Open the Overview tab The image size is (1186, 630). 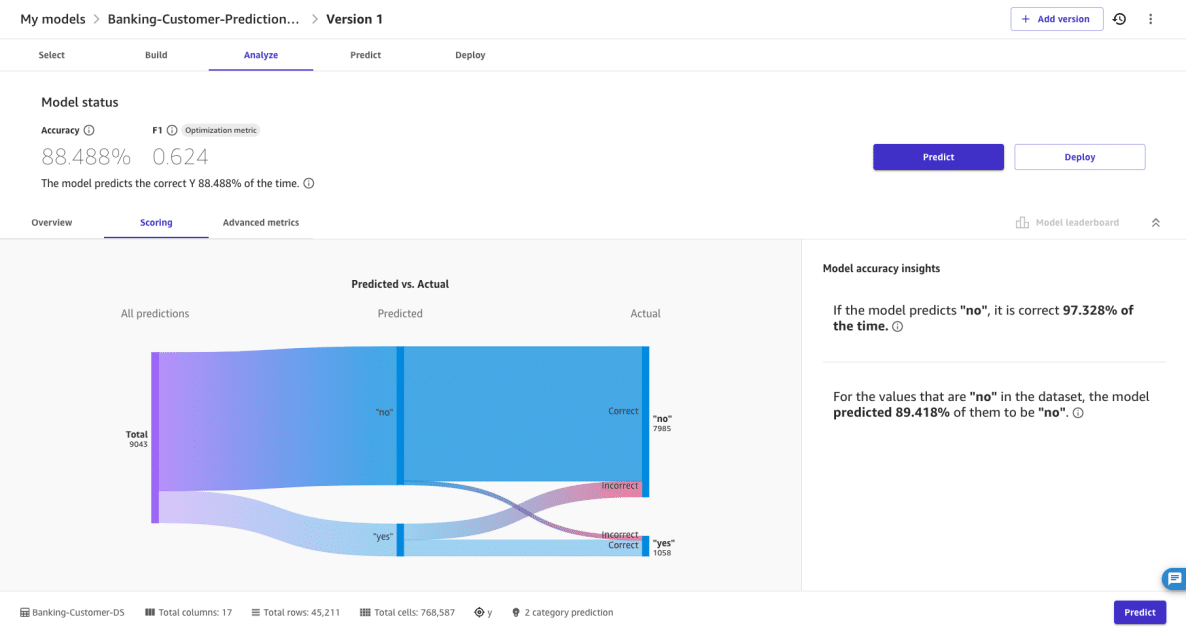point(51,222)
